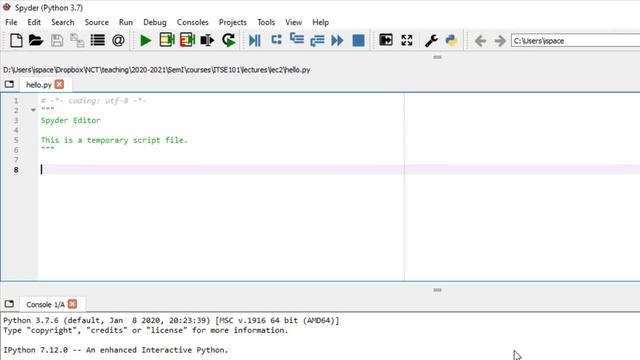The height and width of the screenshot is (360, 640).
Task: Click line number 8 in the gutter
Action: point(16,169)
